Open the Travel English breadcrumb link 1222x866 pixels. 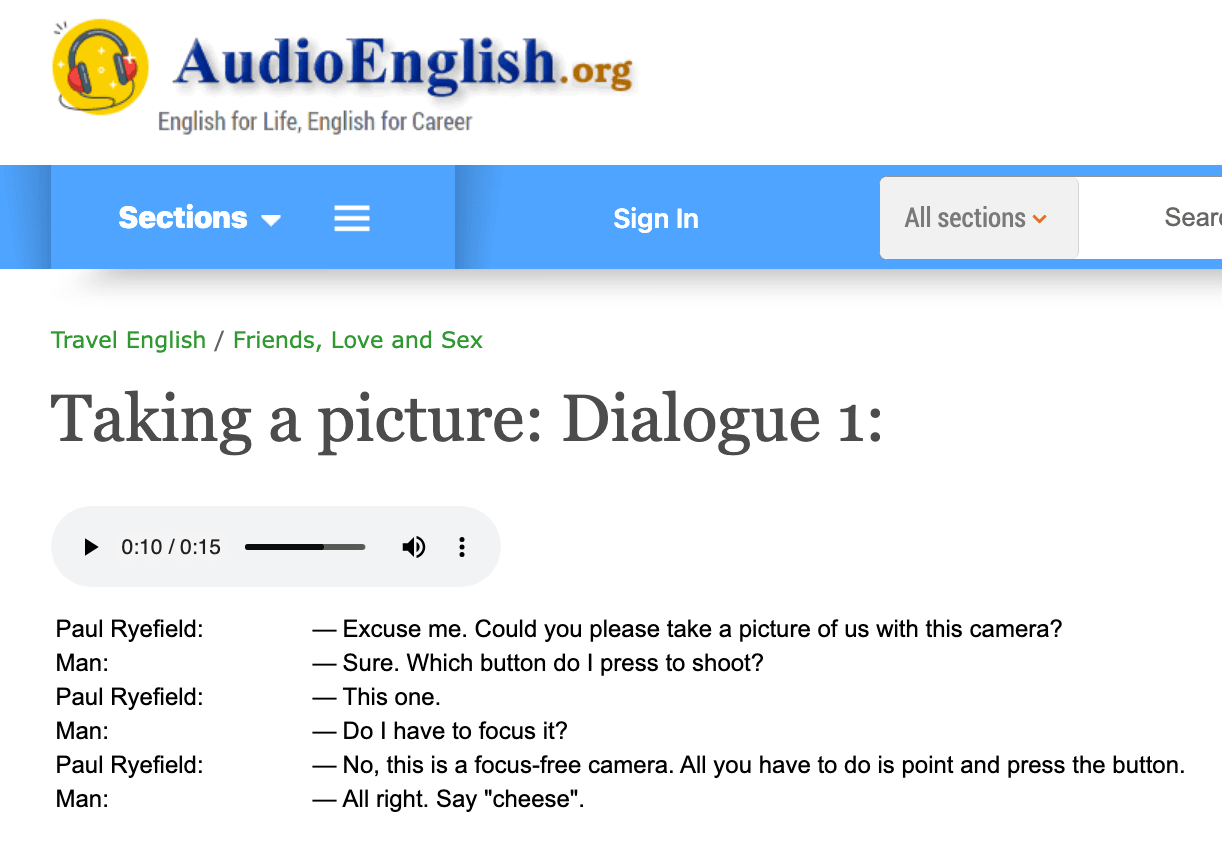coord(128,340)
